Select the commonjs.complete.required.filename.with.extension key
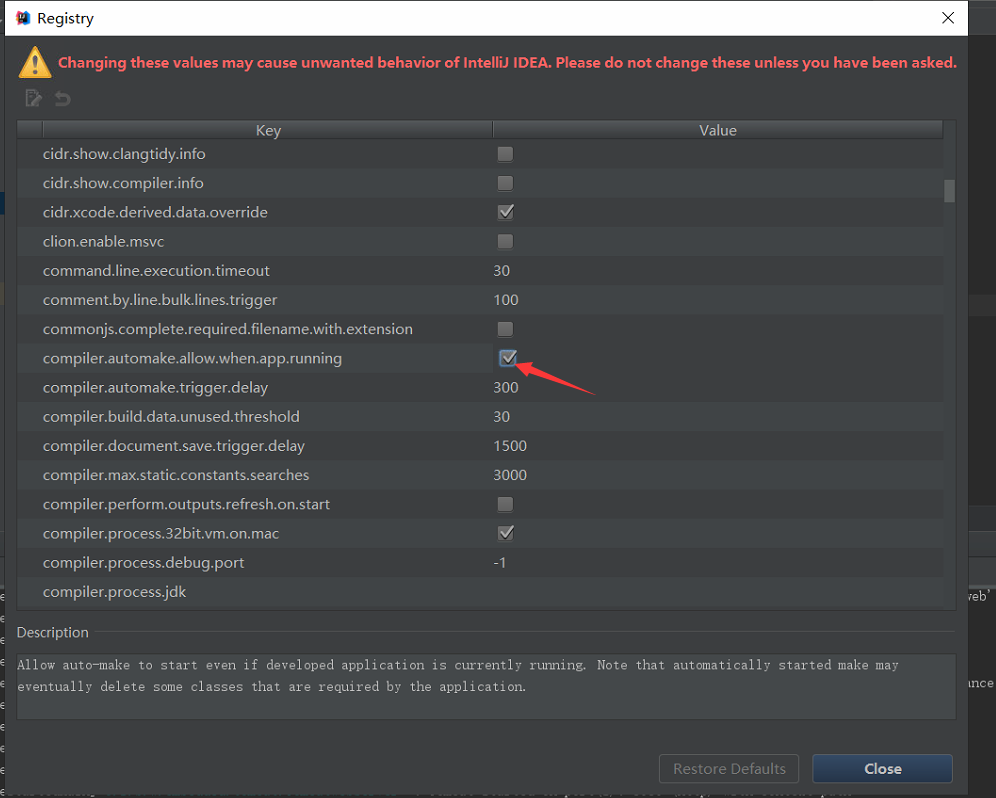Viewport: 996px width, 798px height. [227, 330]
